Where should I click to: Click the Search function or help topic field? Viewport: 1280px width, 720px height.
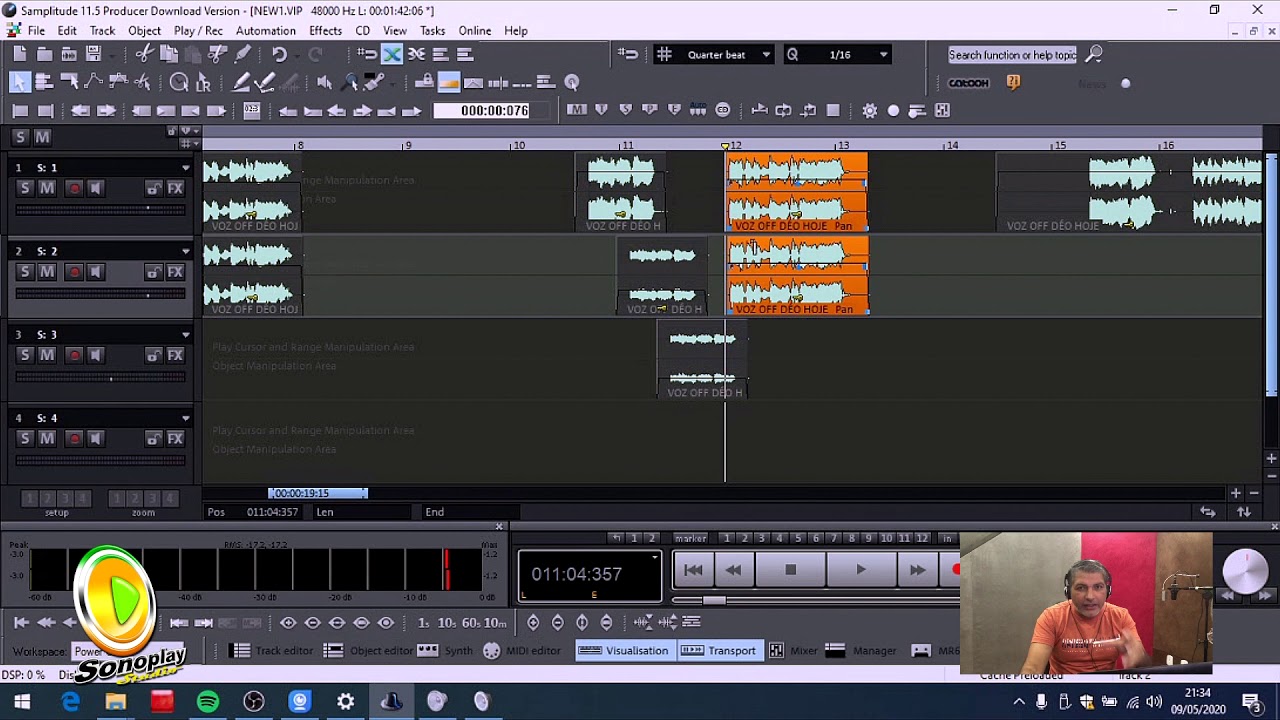pyautogui.click(x=1012, y=55)
